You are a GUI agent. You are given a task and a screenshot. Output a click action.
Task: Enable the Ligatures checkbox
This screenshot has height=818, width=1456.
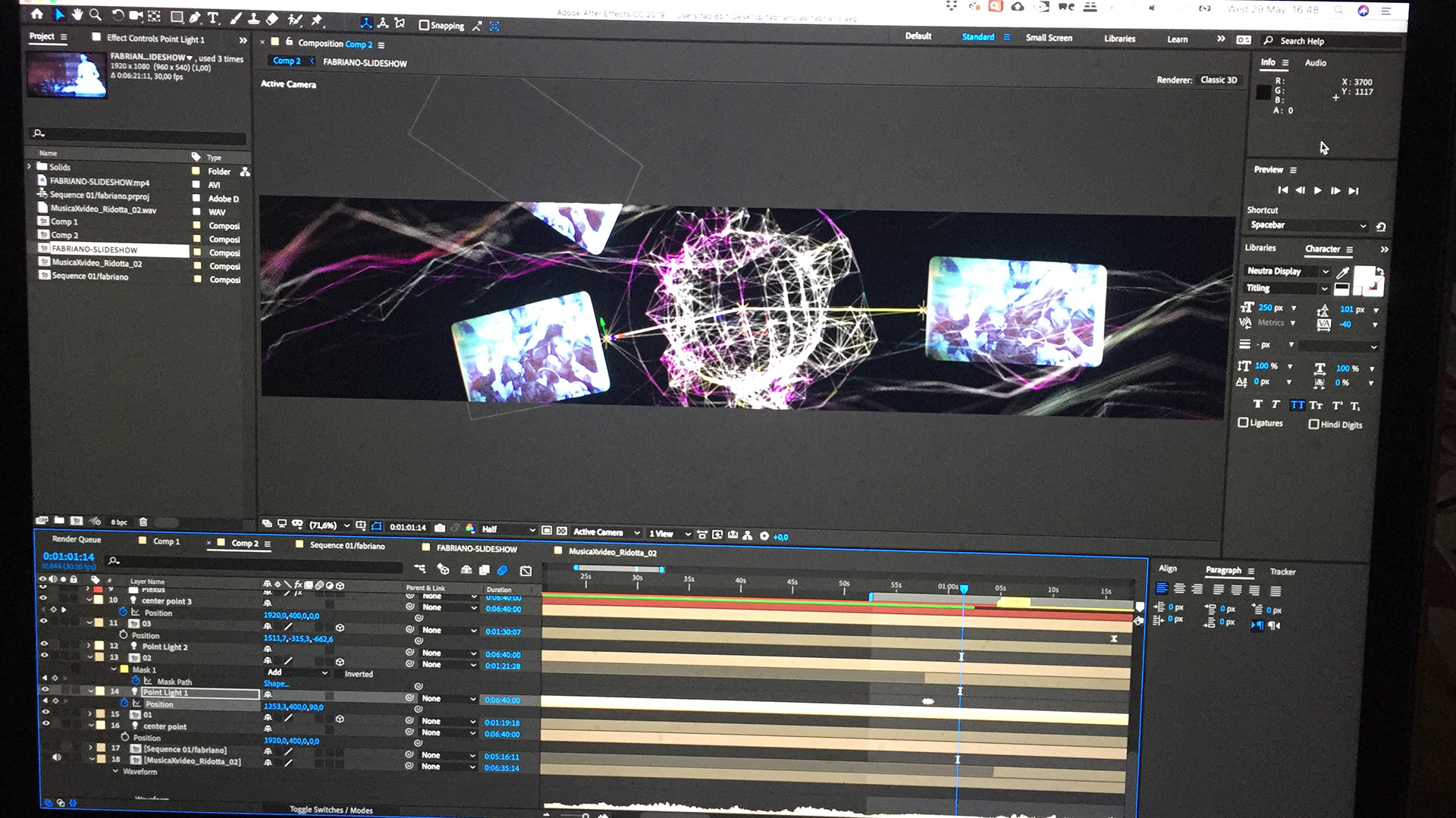(x=1243, y=422)
